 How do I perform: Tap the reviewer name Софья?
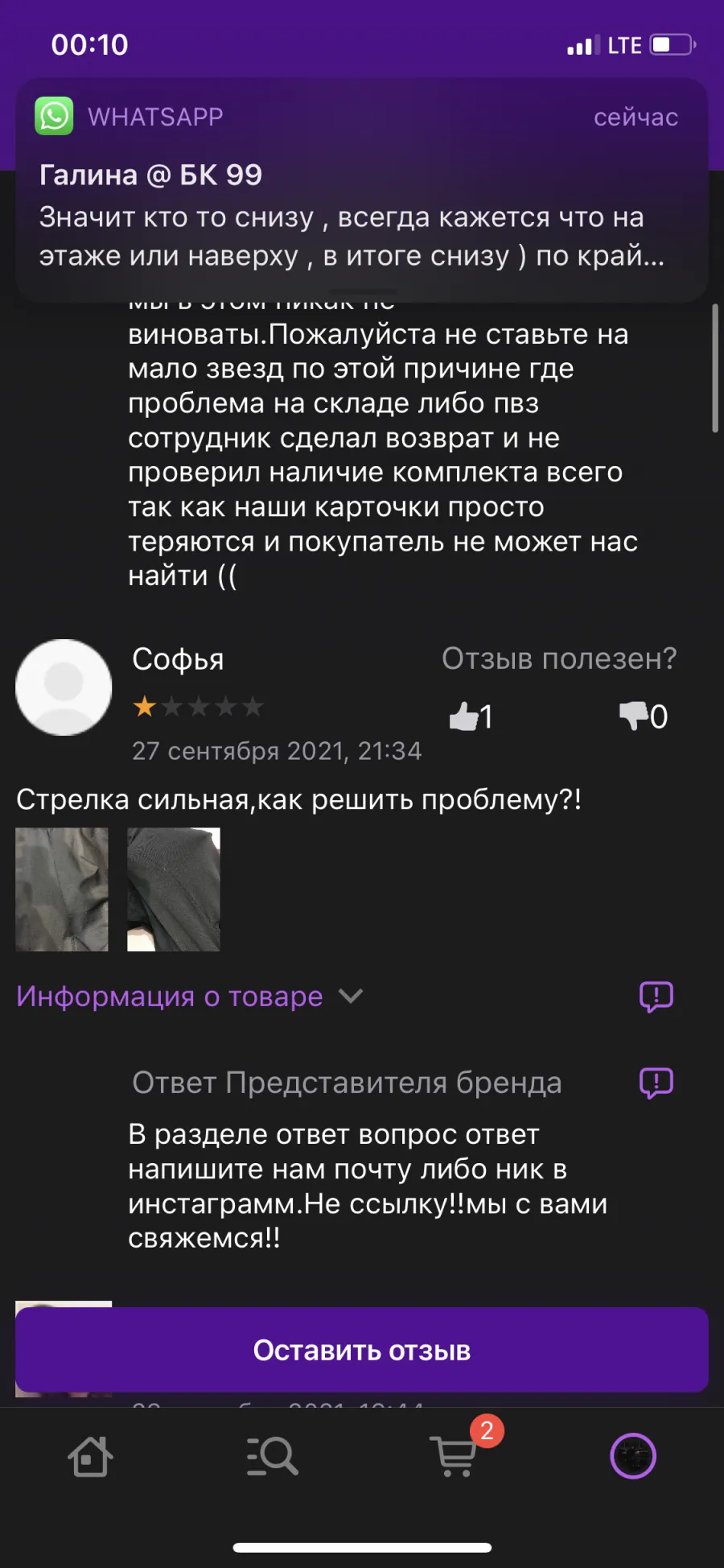click(x=178, y=659)
